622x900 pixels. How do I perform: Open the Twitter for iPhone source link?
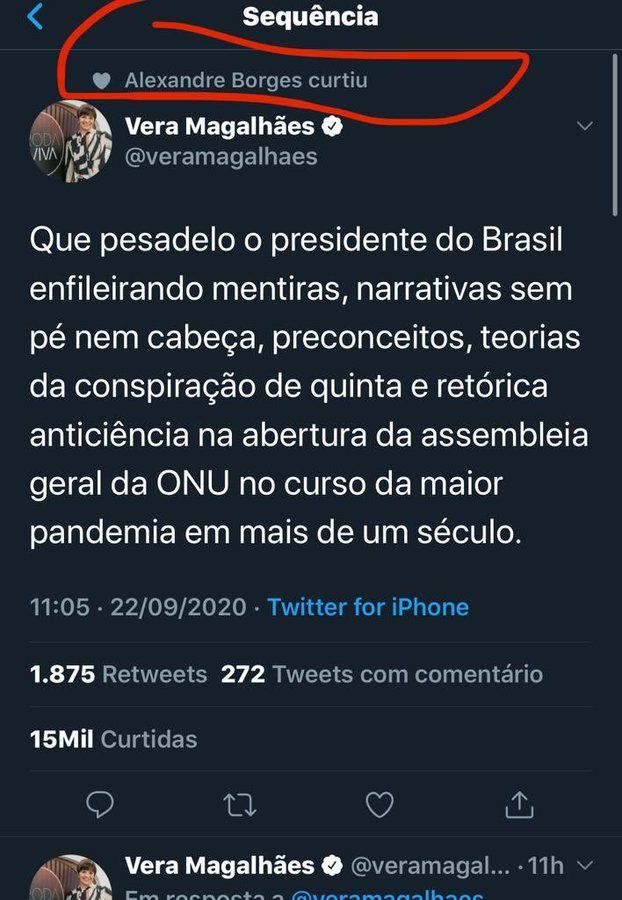click(x=368, y=606)
